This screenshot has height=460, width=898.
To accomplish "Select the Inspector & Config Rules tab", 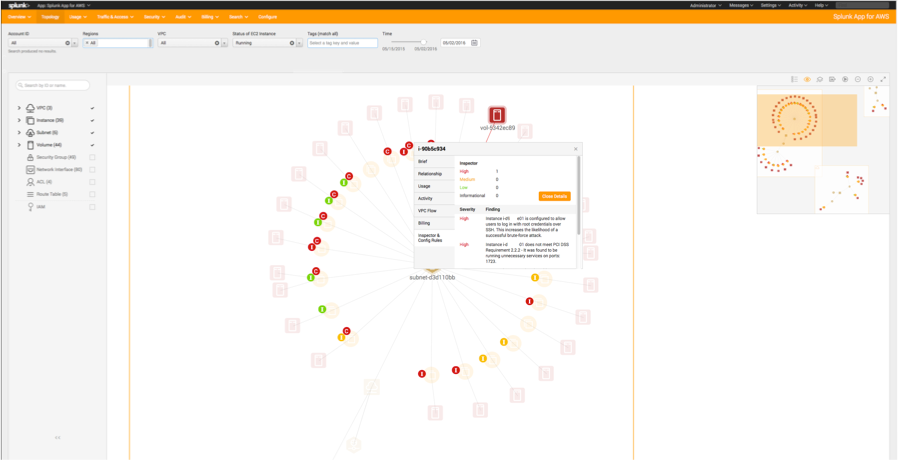I will click(x=434, y=238).
